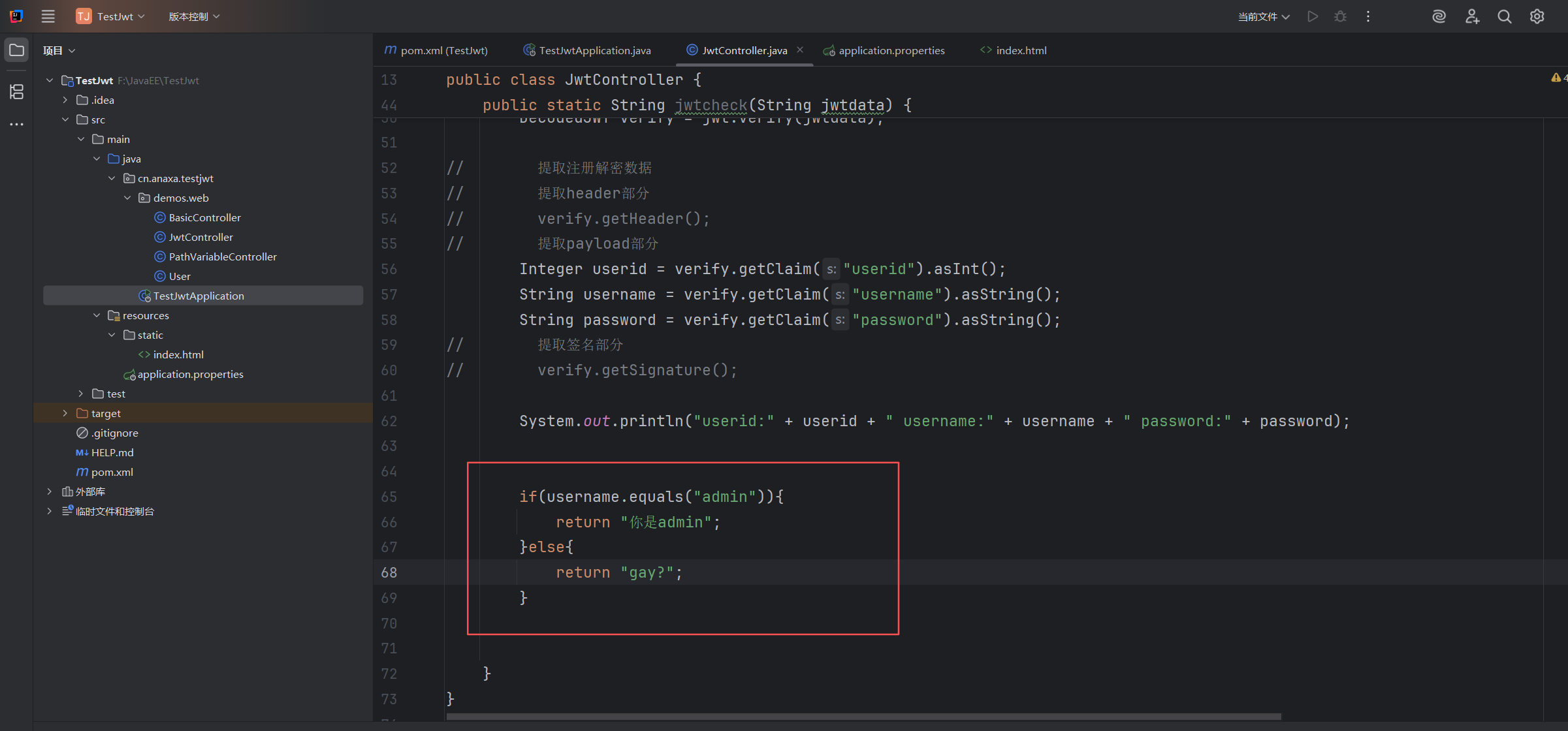1568x731 pixels.
Task: Open the AI assistant swirl icon
Action: point(1439,16)
